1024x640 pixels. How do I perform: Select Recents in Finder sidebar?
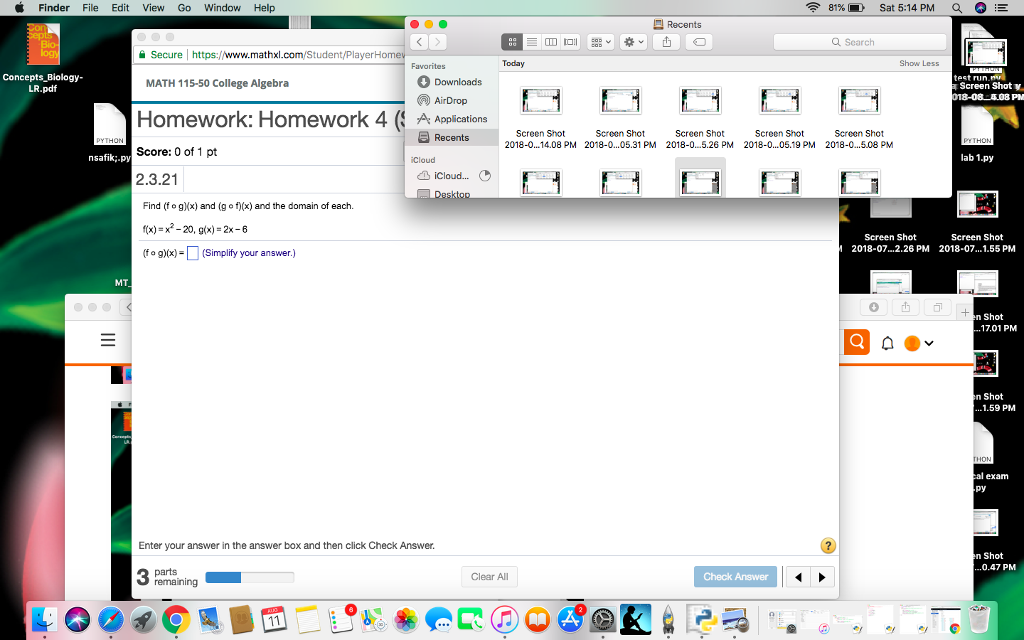(451, 138)
